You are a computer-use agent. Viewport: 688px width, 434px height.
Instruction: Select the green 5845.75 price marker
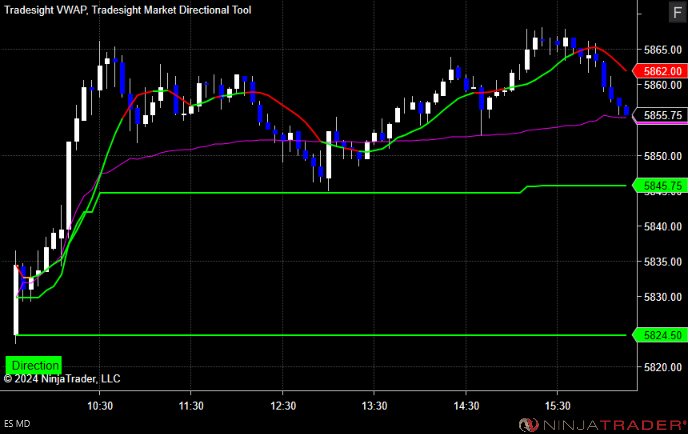point(660,186)
